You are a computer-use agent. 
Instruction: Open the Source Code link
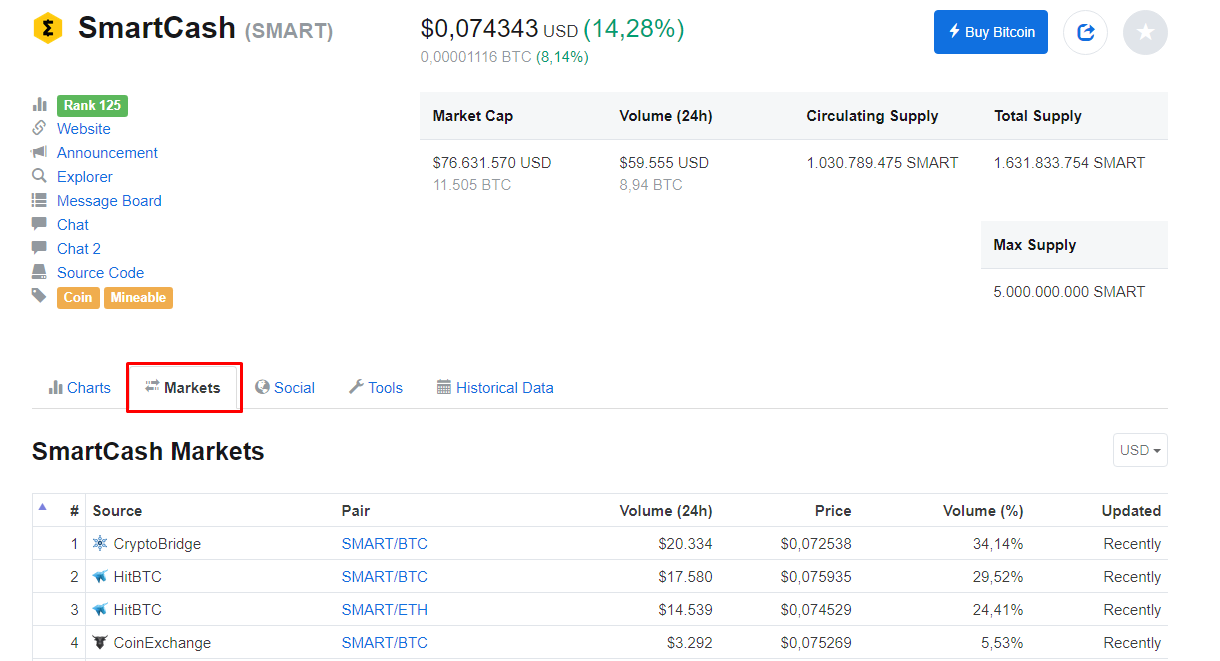(100, 273)
